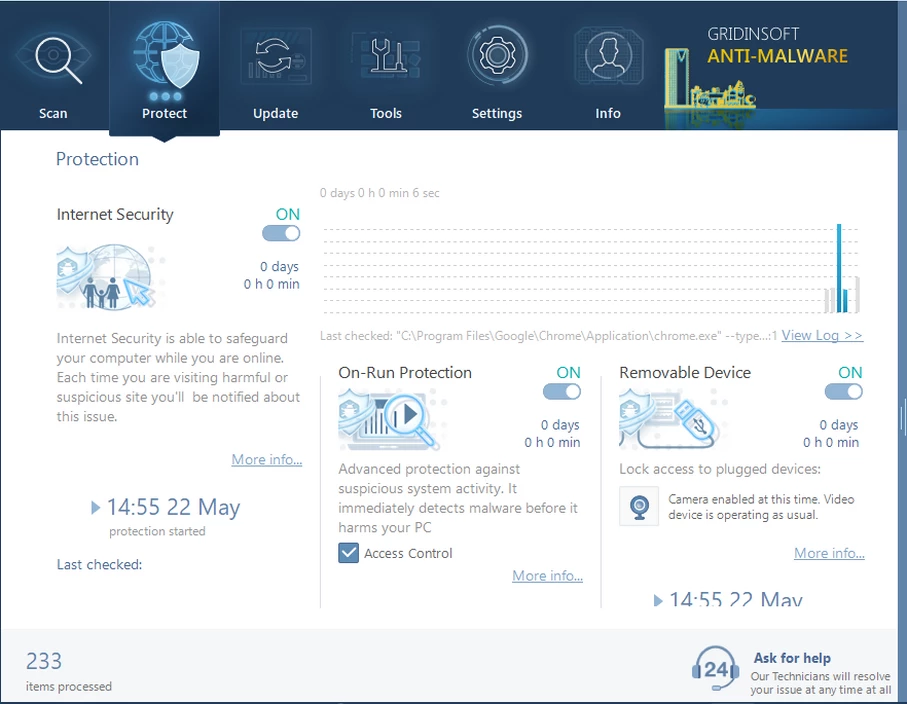Open the Settings gear icon

coord(497,58)
